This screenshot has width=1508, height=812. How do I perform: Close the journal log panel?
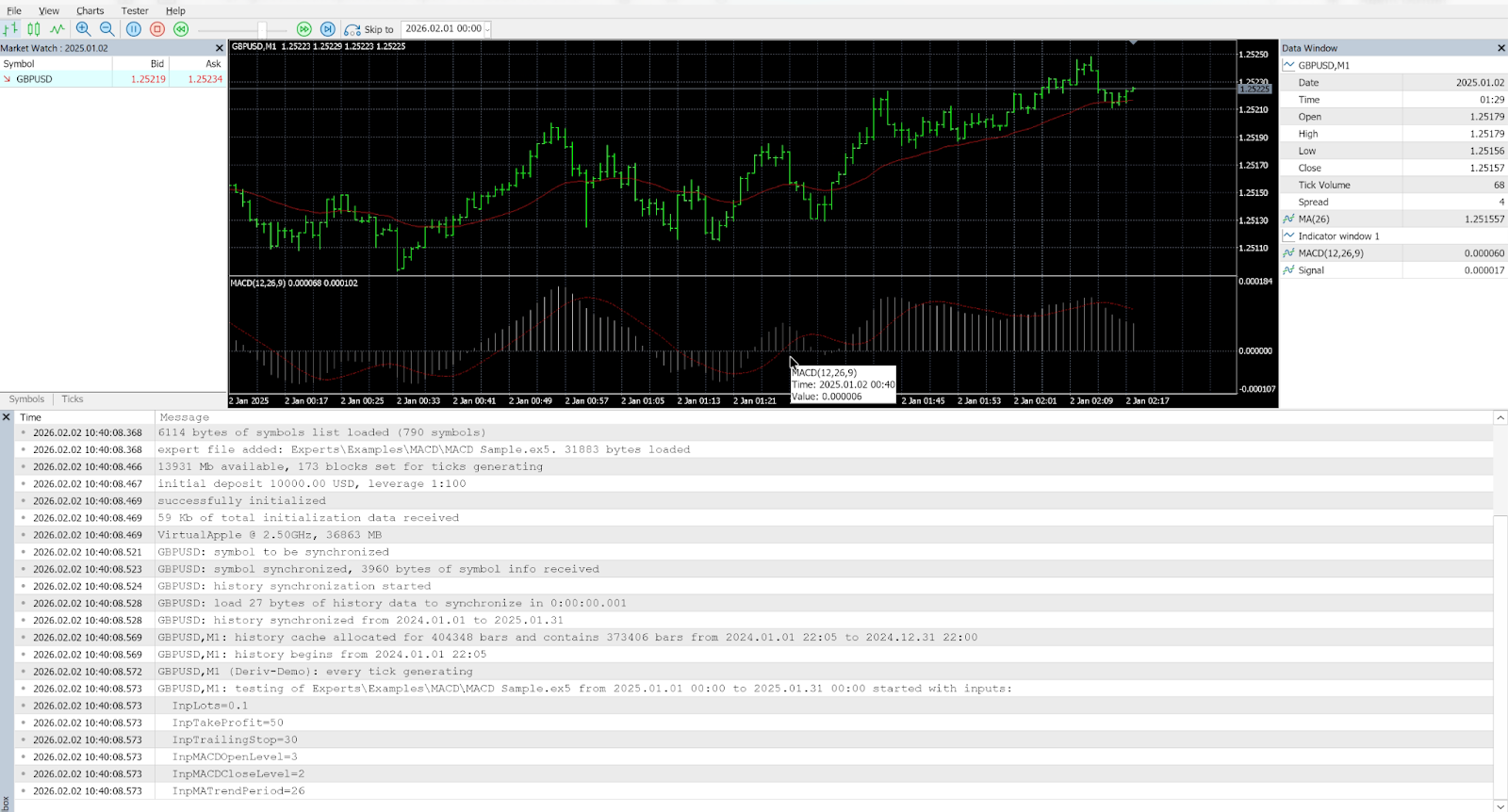tap(7, 416)
